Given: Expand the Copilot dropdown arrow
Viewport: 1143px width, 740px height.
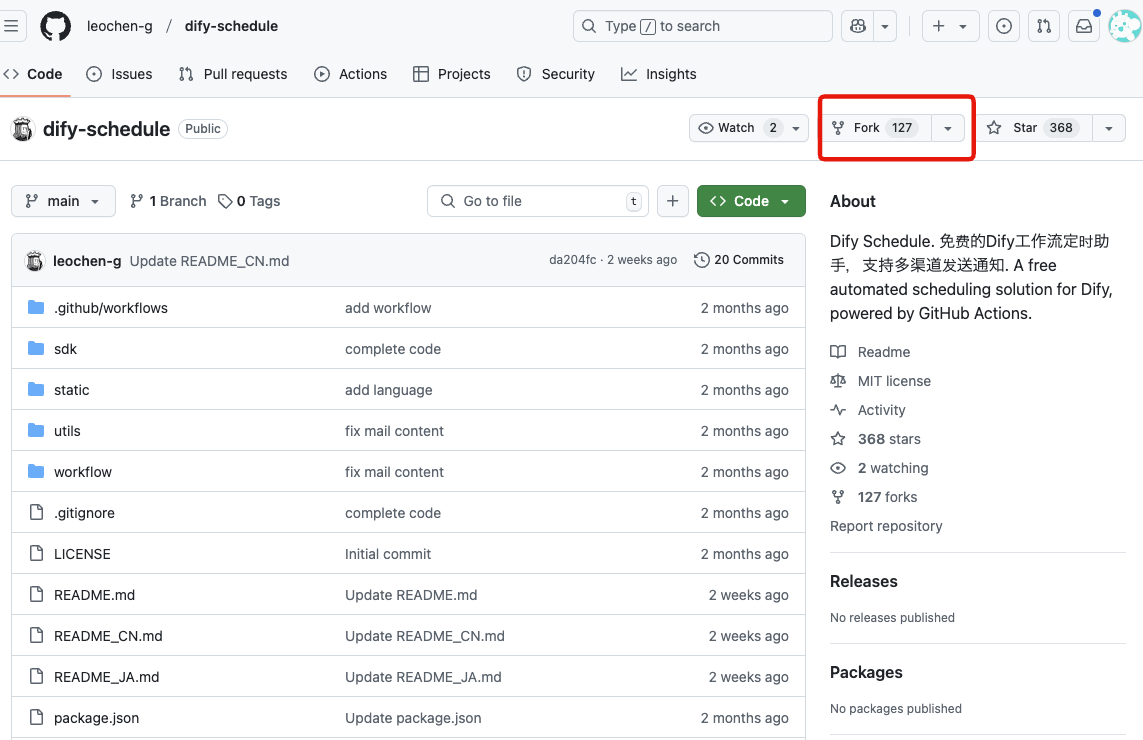Looking at the screenshot, I should [885, 26].
